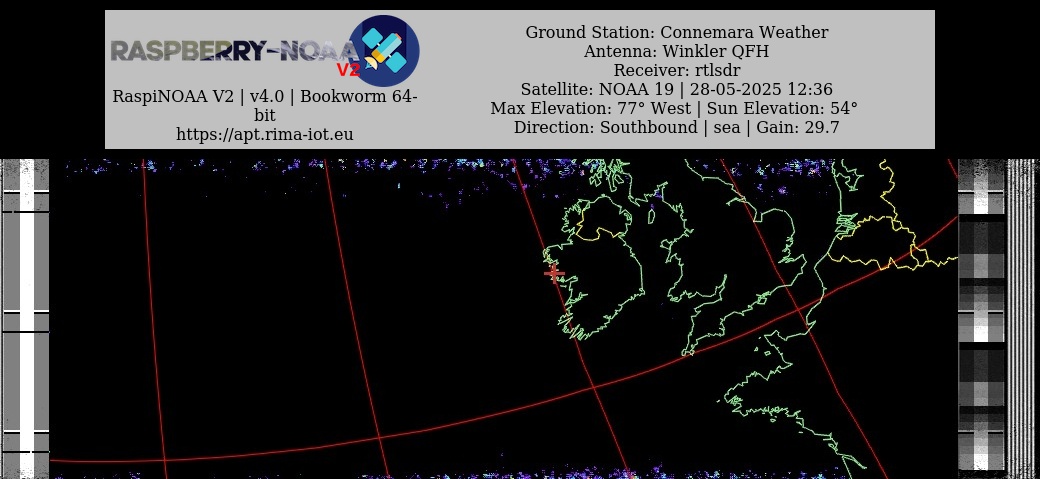
Task: Click 'Satellite: NOAA 19 | 28-05-2025 12:36' line
Action: click(677, 89)
